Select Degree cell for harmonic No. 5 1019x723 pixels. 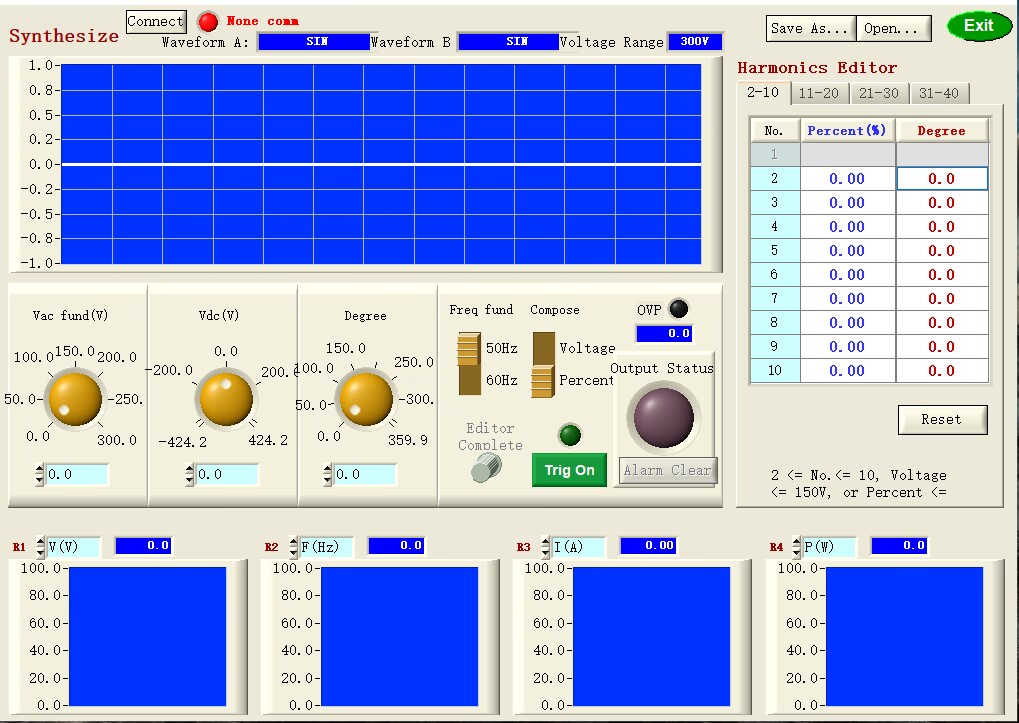tap(942, 251)
